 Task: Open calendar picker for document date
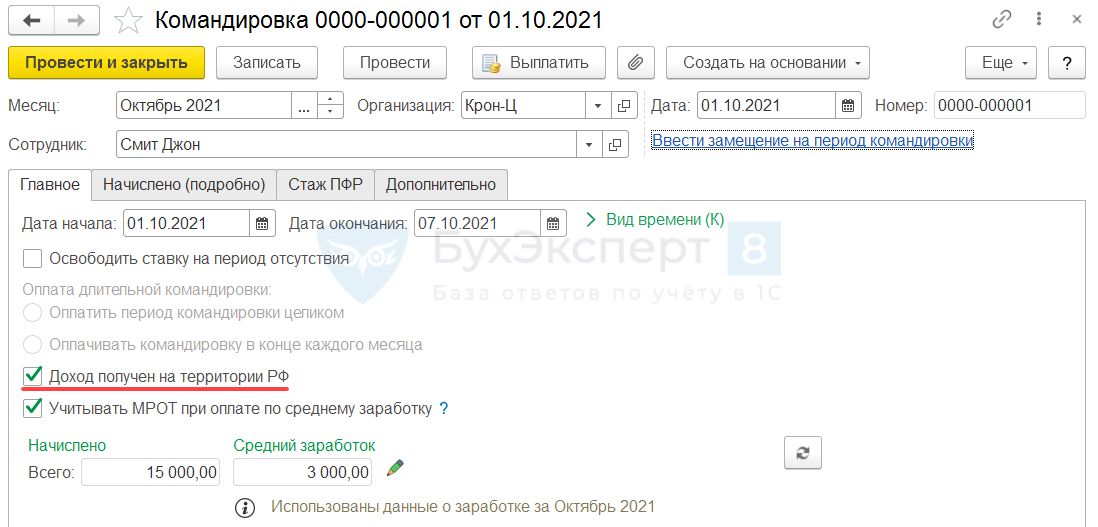848,105
